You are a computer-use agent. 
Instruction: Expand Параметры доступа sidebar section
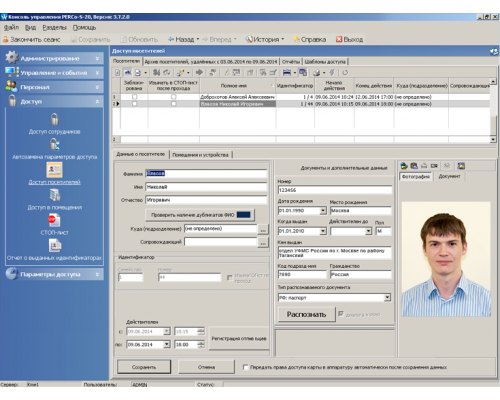click(54, 274)
